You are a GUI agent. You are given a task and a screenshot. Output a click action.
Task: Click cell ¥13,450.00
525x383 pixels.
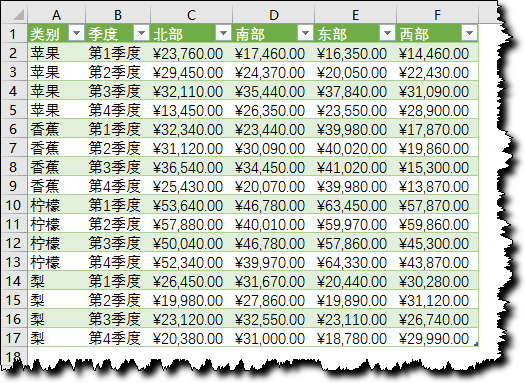[x=191, y=110]
